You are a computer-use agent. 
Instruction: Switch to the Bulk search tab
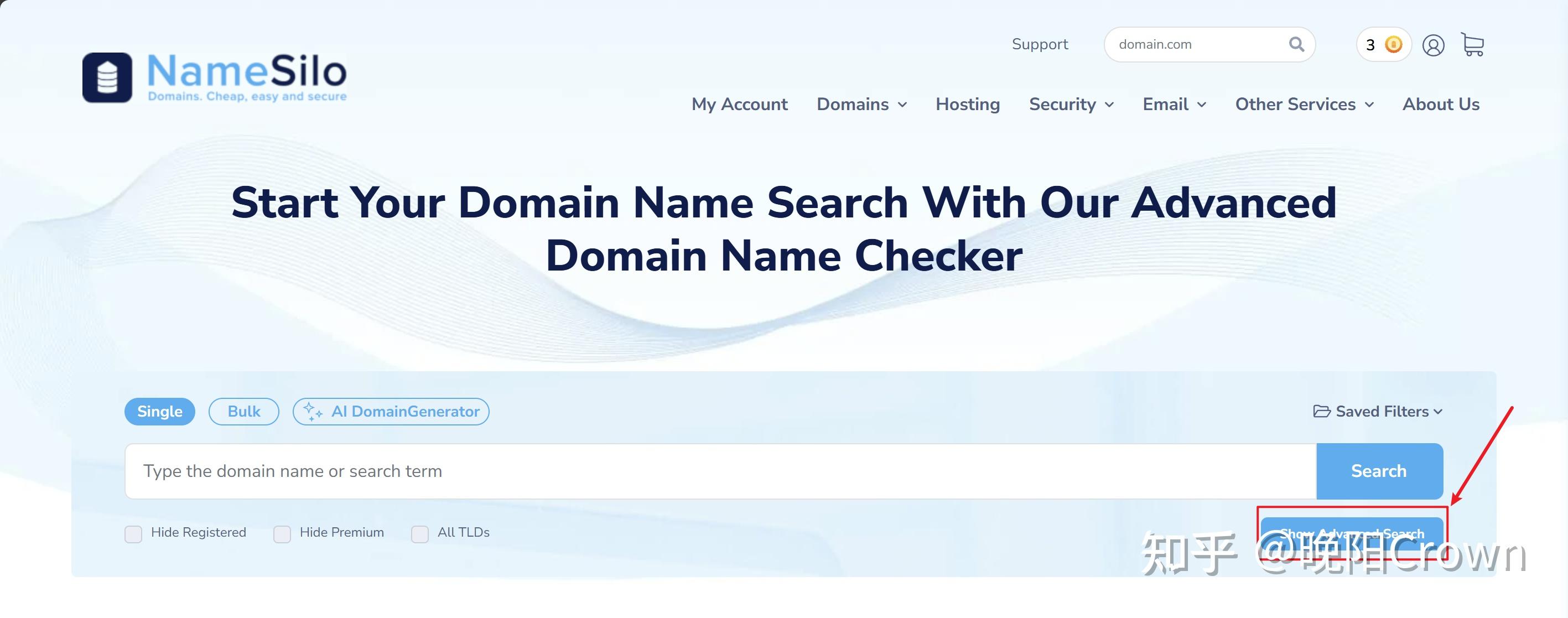(x=244, y=412)
